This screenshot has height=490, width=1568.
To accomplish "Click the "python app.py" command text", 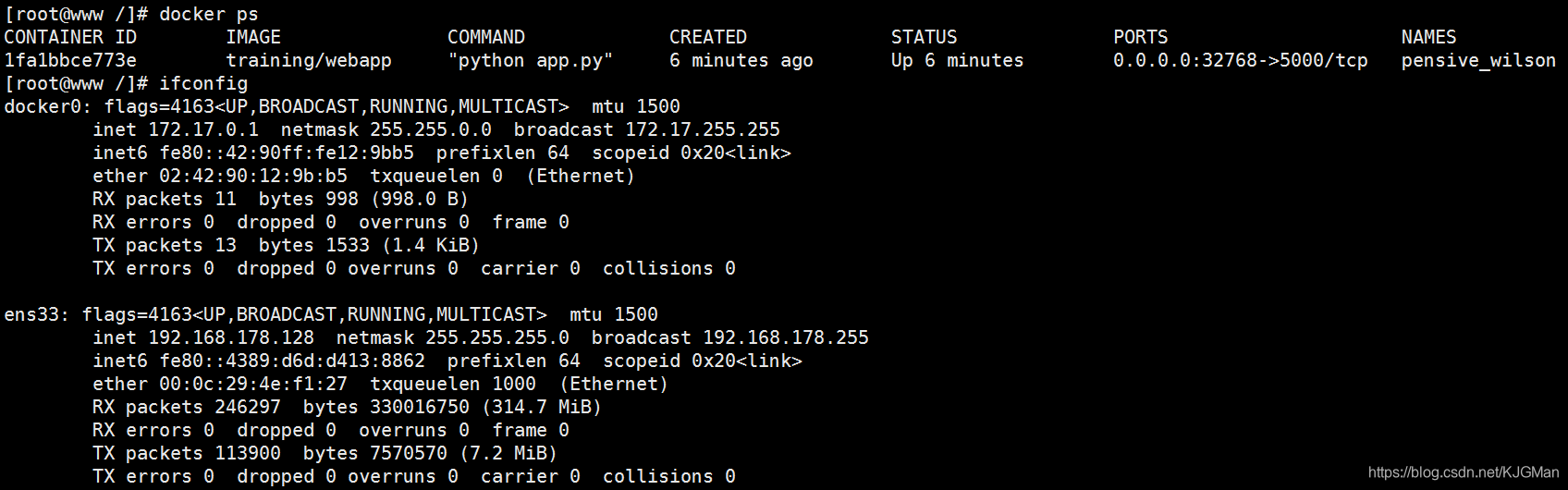I will [x=531, y=61].
